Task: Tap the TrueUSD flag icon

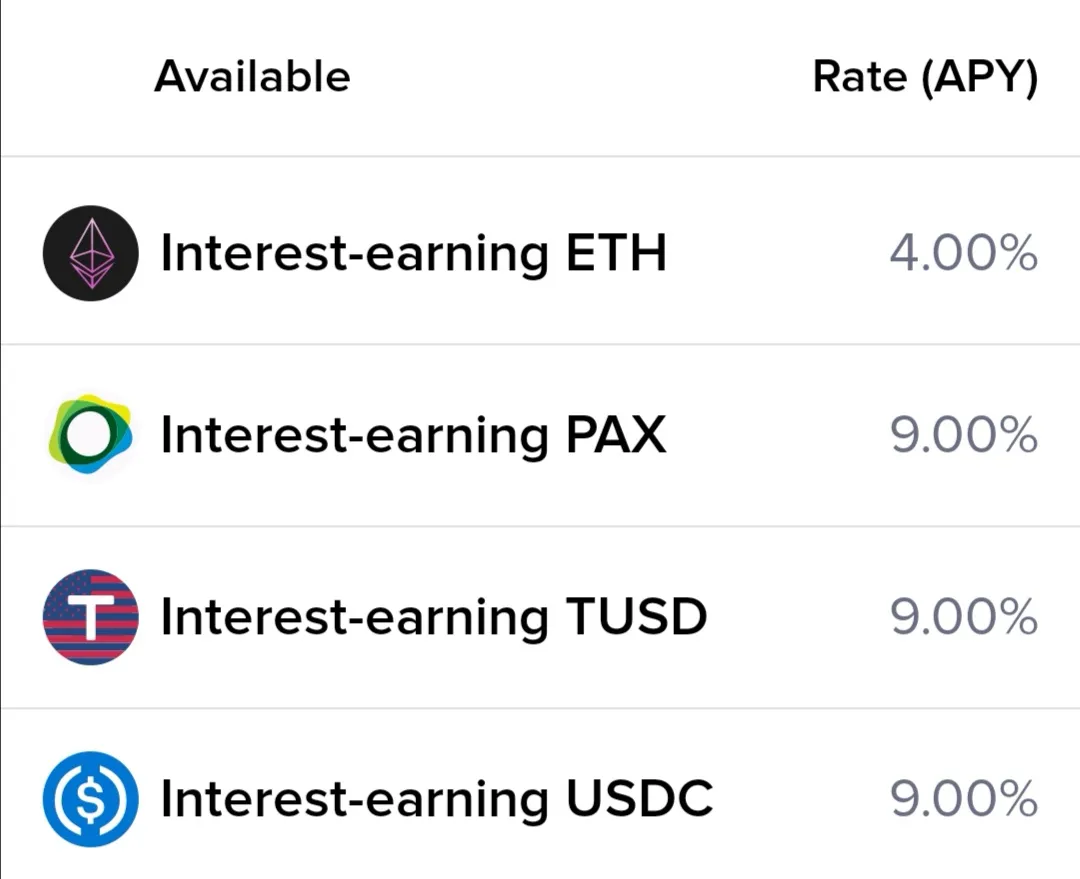Action: [90, 617]
